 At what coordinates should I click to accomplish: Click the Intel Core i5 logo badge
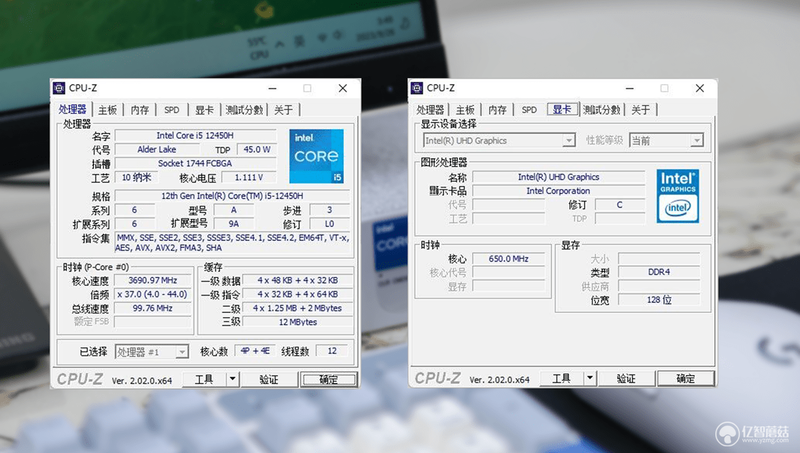[316, 156]
